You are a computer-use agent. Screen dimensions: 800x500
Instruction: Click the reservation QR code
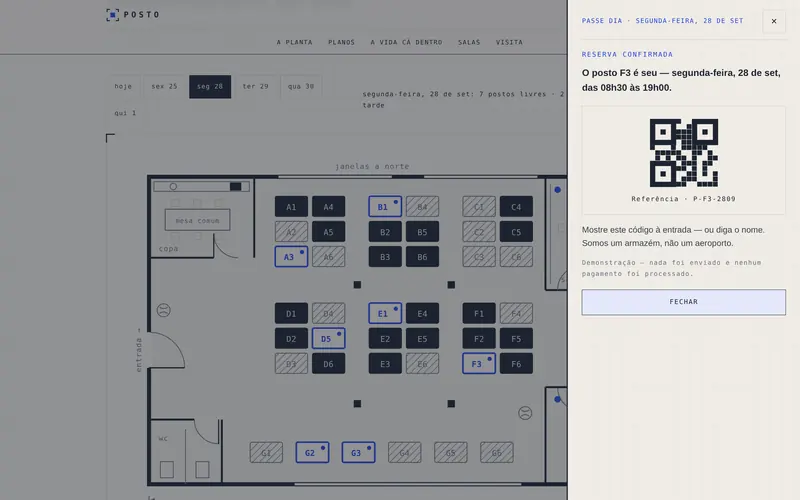tap(684, 153)
